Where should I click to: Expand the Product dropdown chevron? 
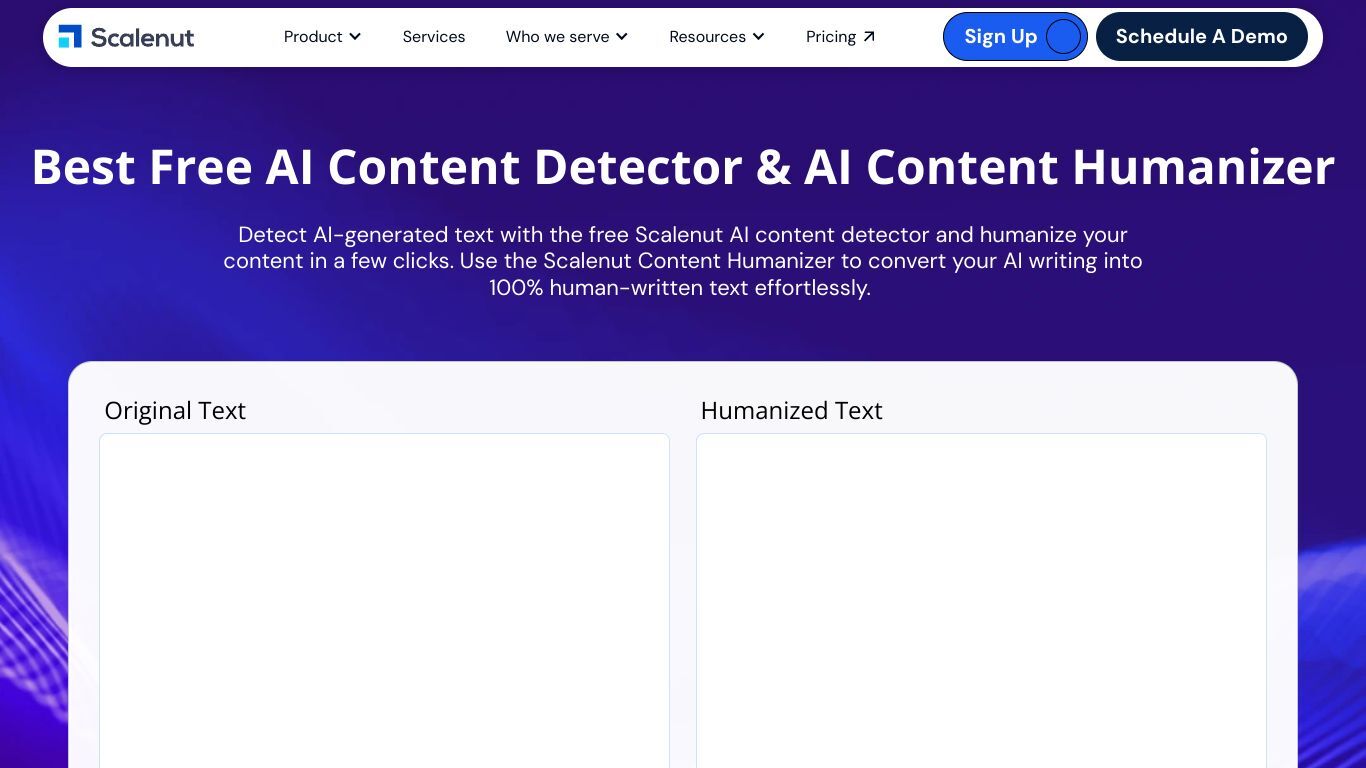[x=355, y=37]
